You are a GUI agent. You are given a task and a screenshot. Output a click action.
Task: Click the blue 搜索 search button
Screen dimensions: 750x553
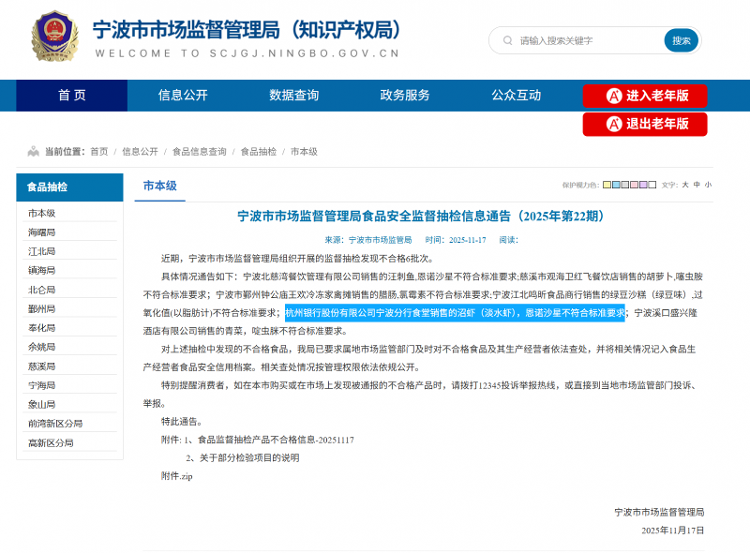click(681, 41)
